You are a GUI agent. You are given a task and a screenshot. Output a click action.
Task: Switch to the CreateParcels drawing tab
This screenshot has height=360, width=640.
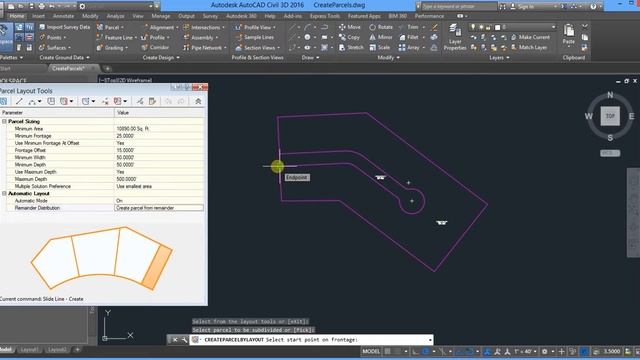pyautogui.click(x=68, y=69)
